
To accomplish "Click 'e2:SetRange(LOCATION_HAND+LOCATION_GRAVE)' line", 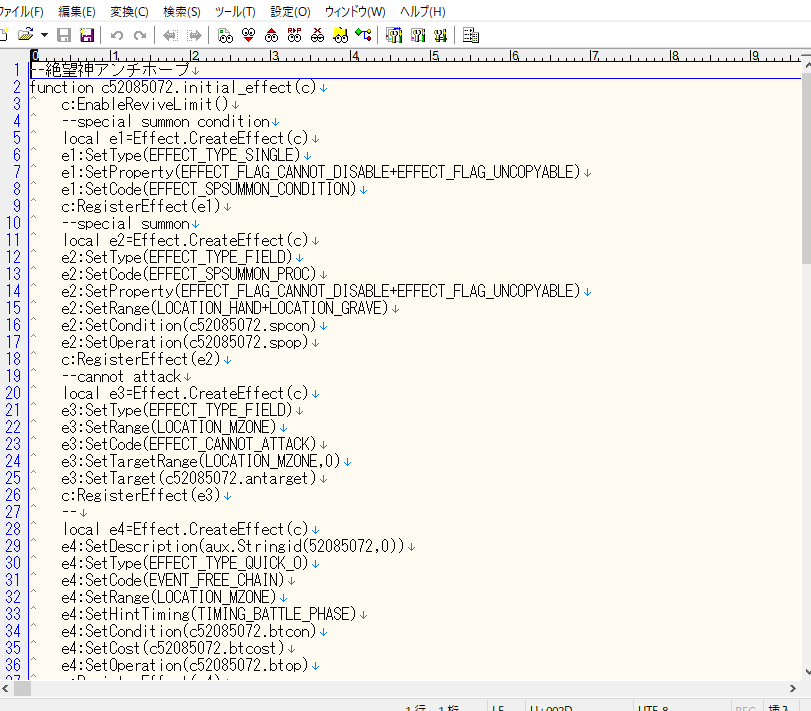I will [x=225, y=308].
